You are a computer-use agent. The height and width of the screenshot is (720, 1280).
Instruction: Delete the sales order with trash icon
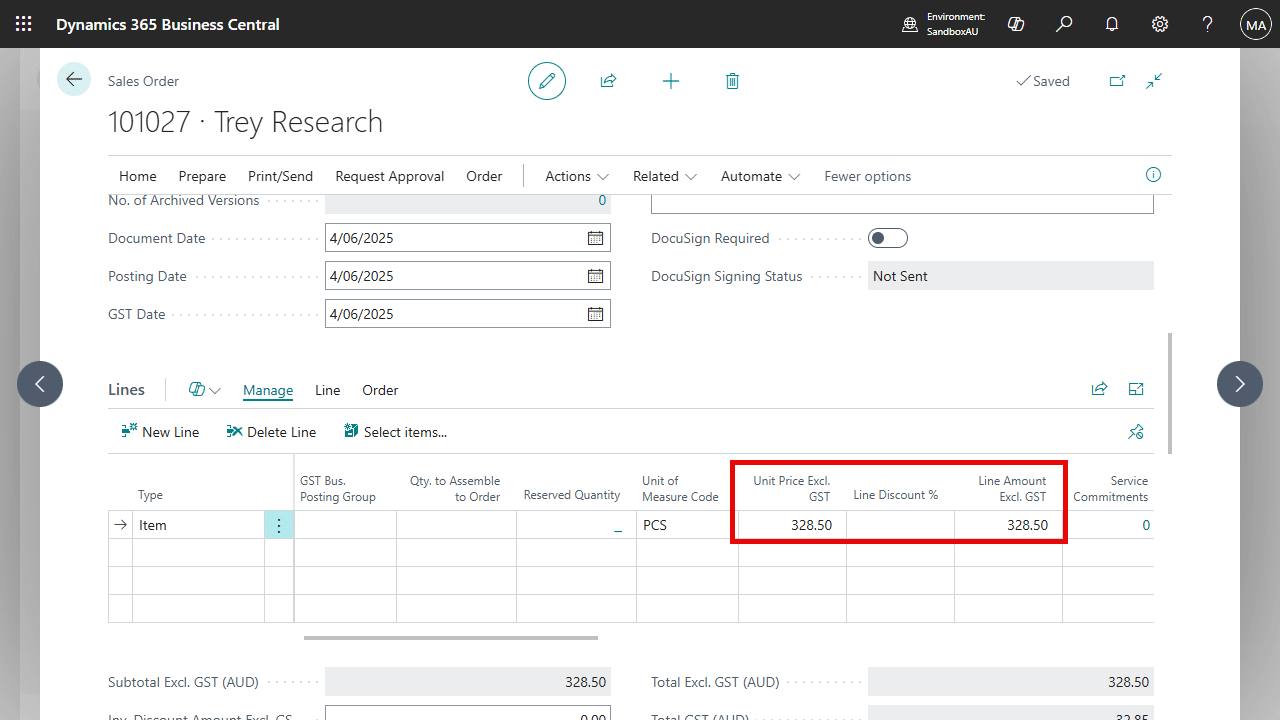(732, 81)
